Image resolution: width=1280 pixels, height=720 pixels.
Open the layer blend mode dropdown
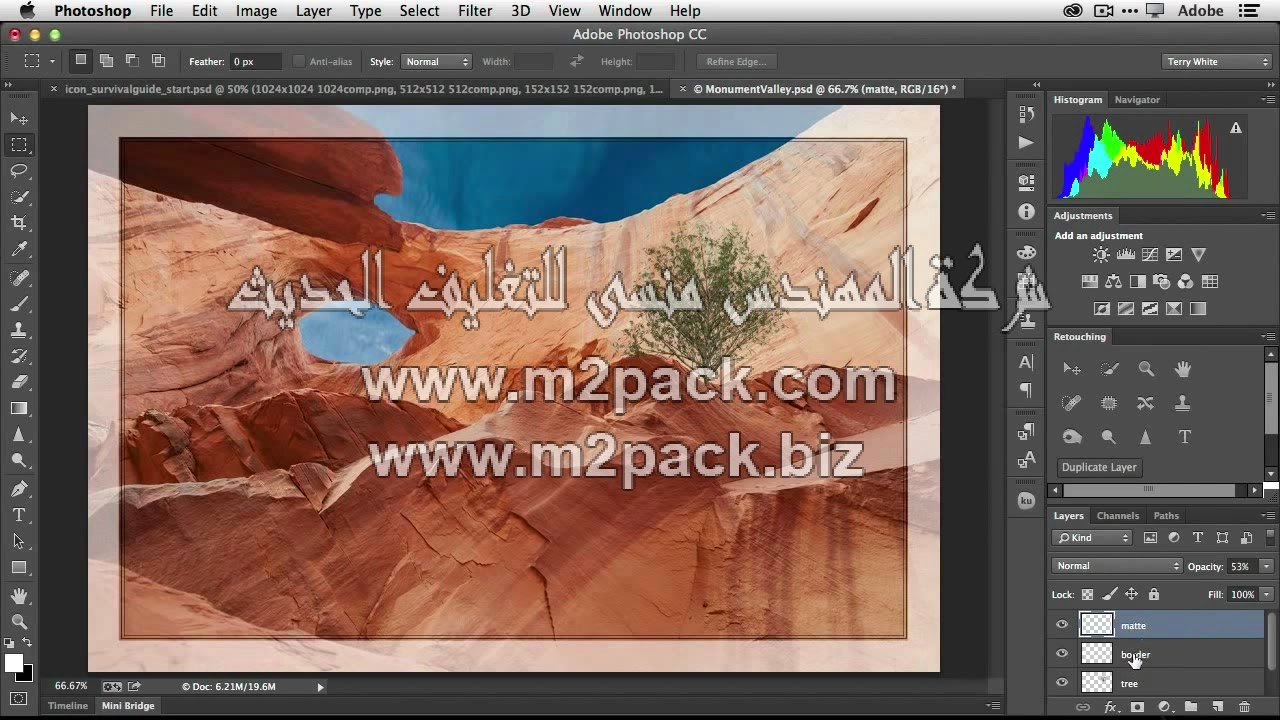click(1117, 566)
